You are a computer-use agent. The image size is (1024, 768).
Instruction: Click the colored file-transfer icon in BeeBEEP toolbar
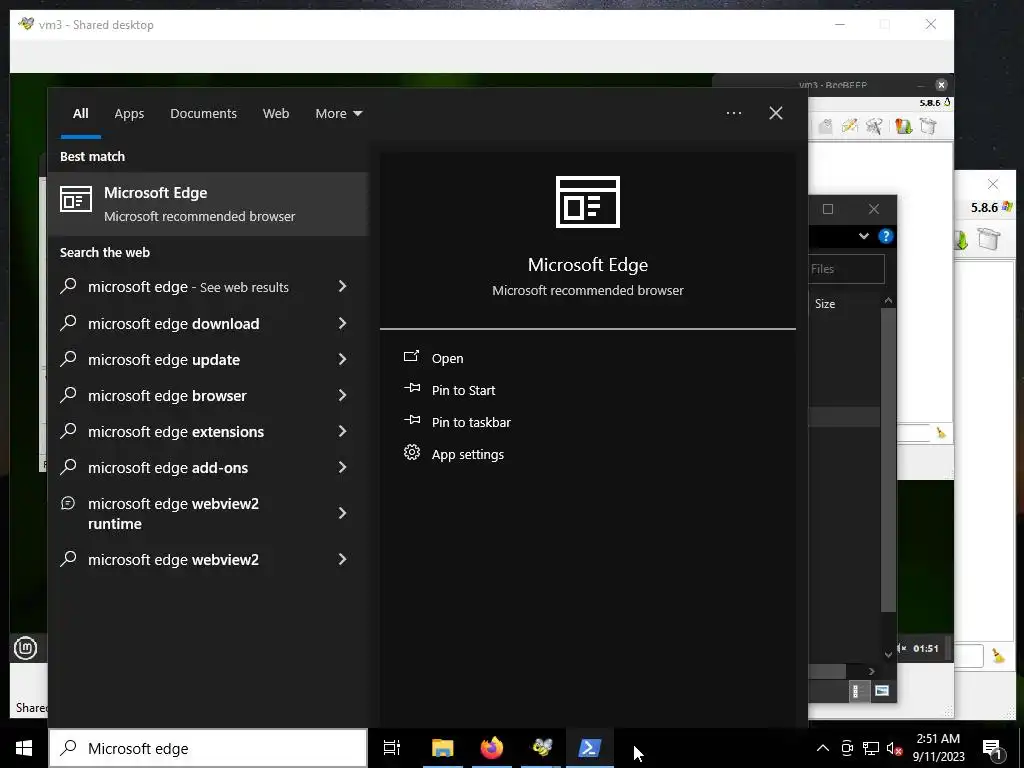click(903, 125)
